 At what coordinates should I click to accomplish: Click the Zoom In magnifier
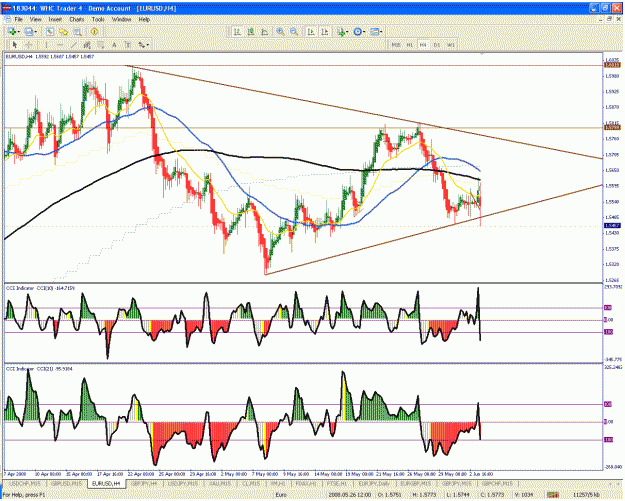click(x=281, y=31)
